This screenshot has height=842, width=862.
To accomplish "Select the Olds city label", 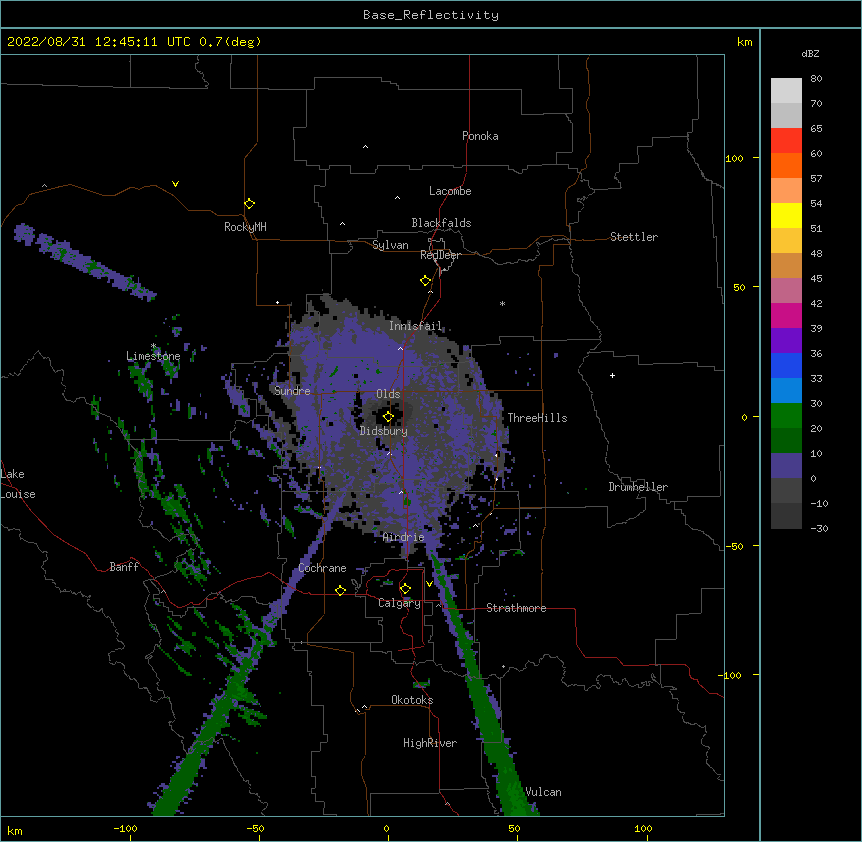I will click(388, 394).
